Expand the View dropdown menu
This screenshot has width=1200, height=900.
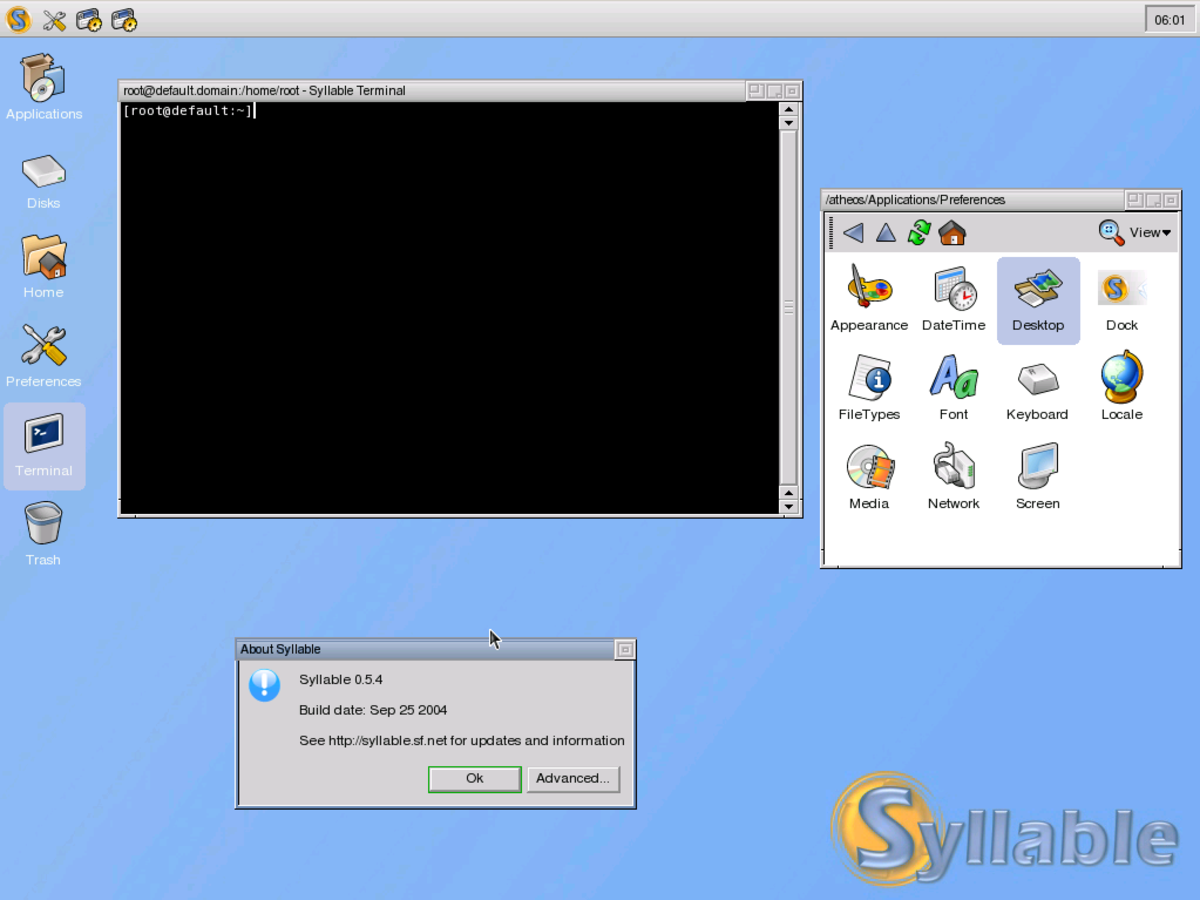tap(1150, 232)
